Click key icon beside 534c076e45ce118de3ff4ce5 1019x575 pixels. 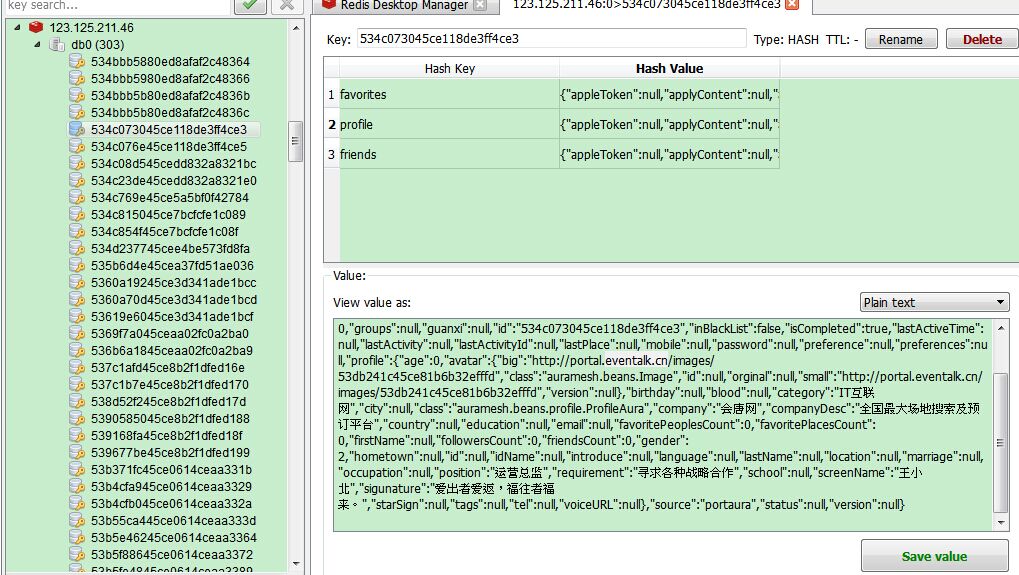(77, 147)
